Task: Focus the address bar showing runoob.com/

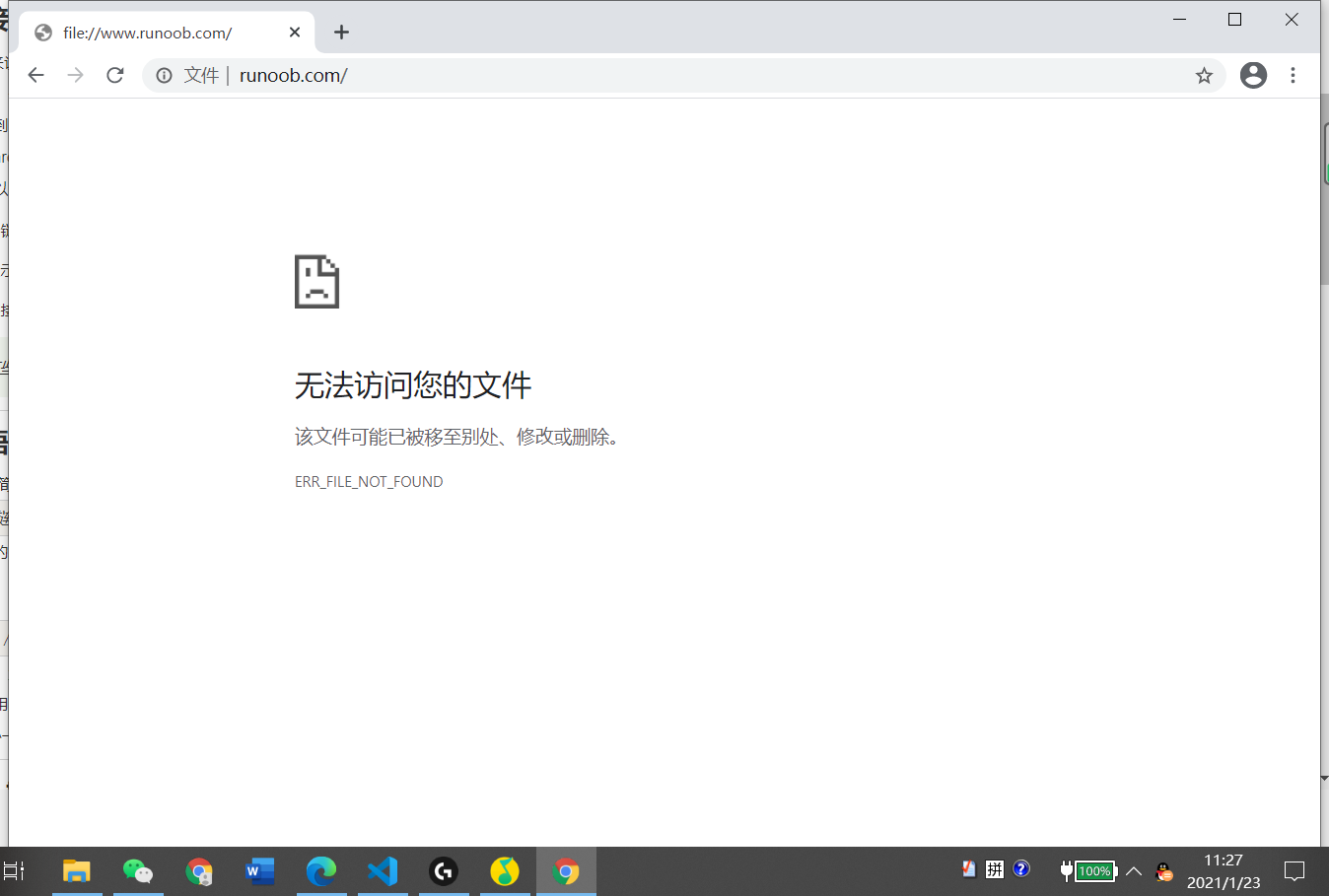Action: 684,76
